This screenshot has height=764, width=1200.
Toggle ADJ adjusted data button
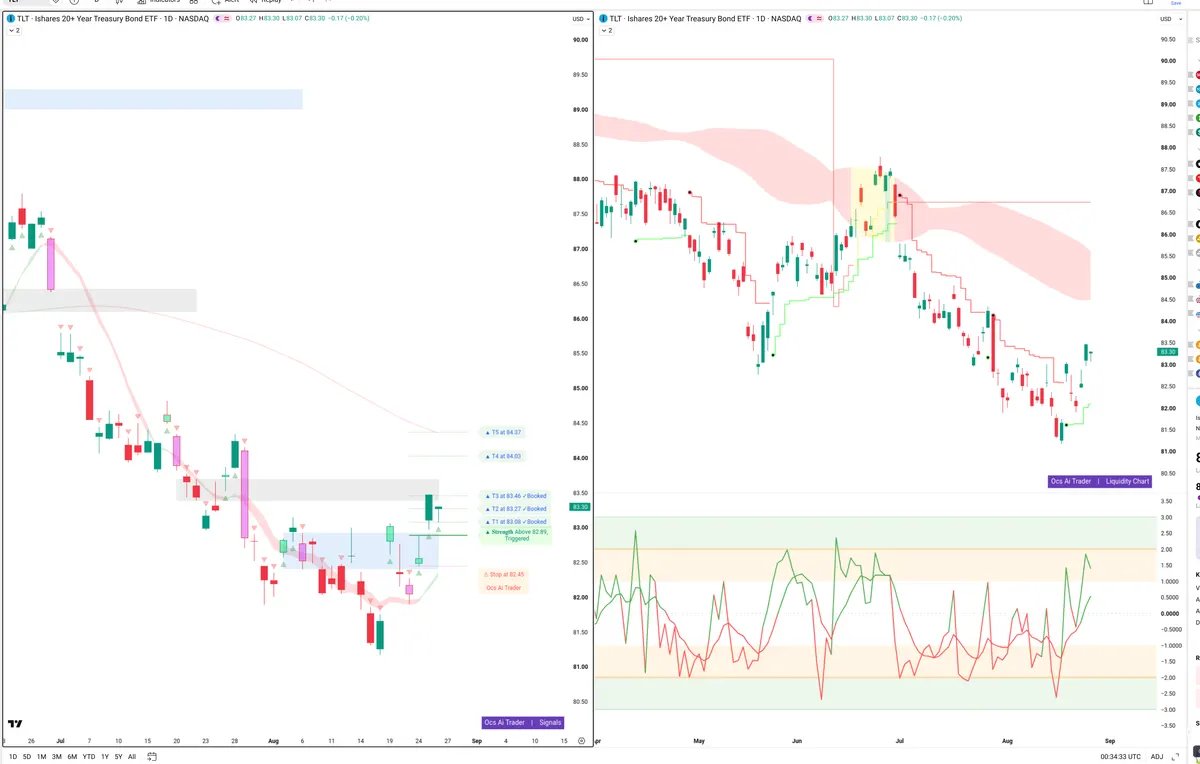1157,757
